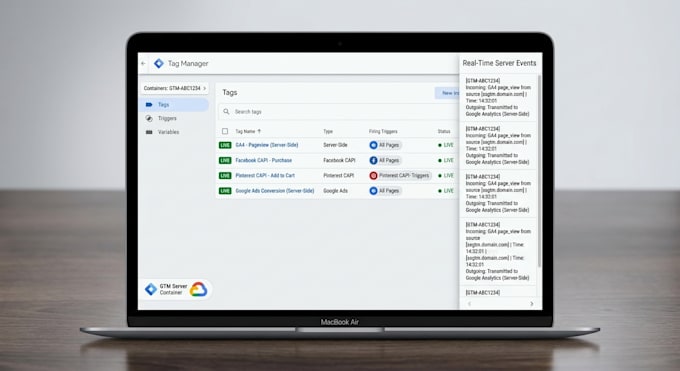Open the Containers: GTM-ABC1234 selector
The height and width of the screenshot is (371, 680).
click(174, 88)
